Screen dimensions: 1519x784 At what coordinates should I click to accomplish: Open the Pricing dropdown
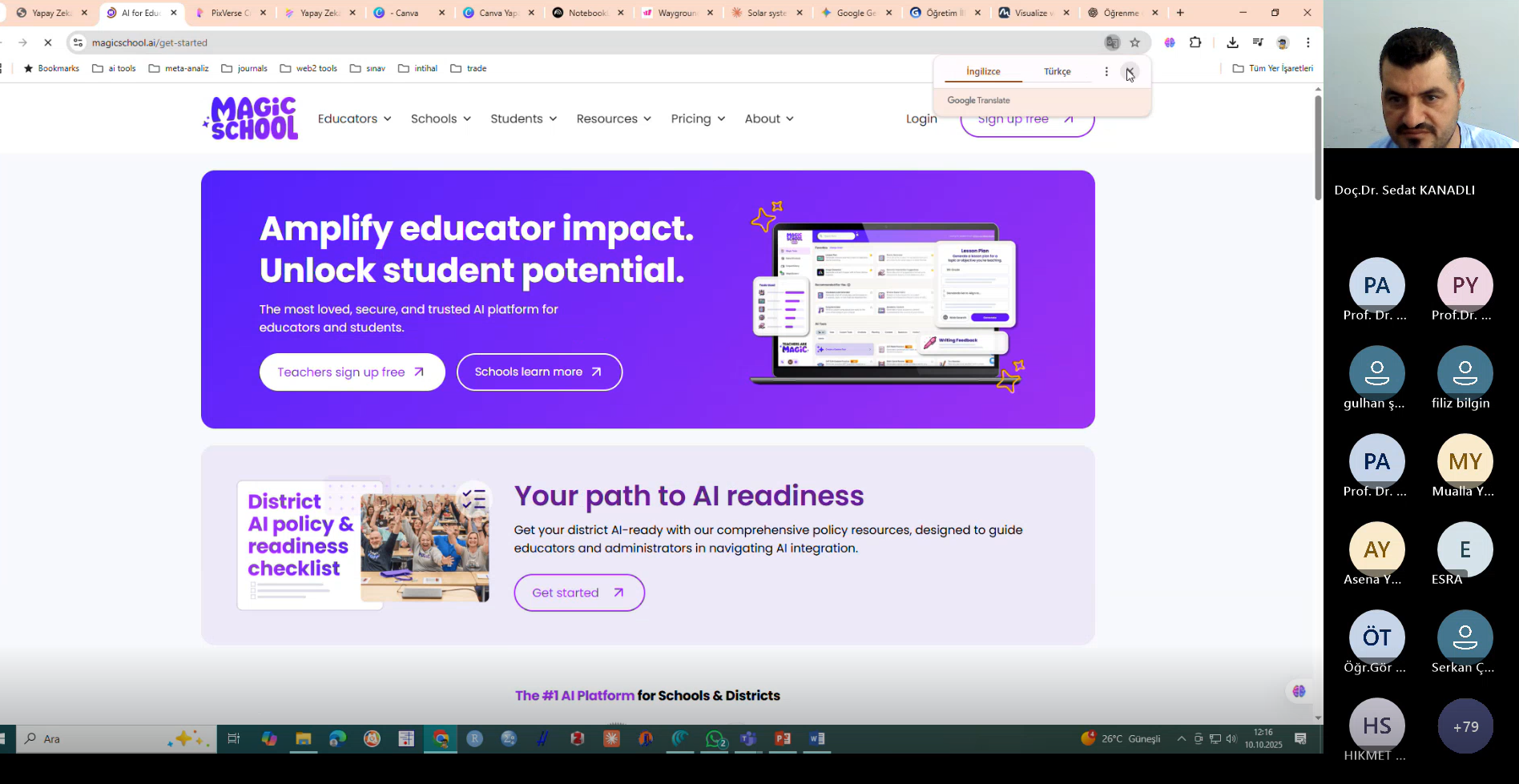[698, 119]
